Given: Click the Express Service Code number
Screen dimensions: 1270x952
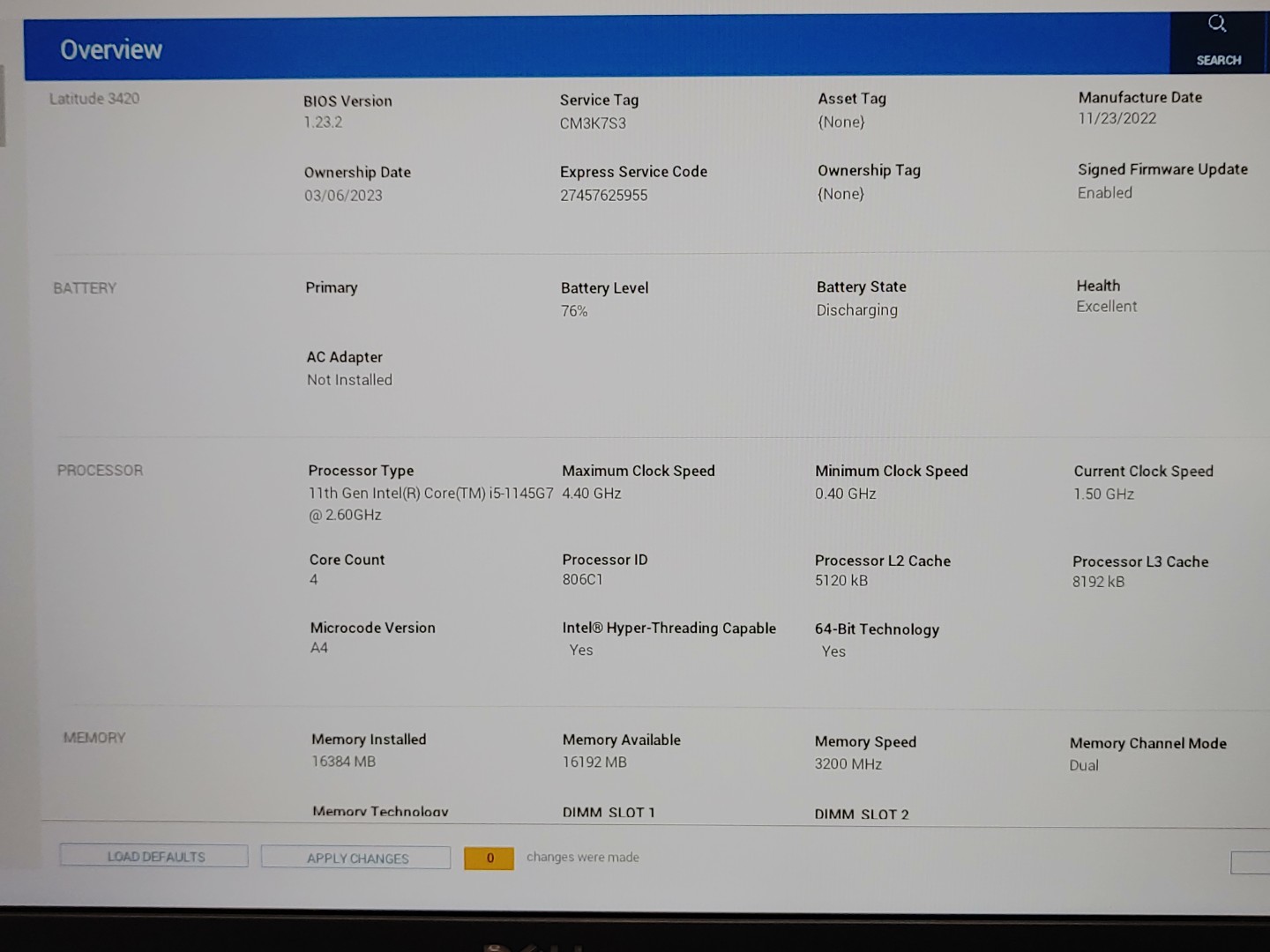Looking at the screenshot, I should [603, 196].
